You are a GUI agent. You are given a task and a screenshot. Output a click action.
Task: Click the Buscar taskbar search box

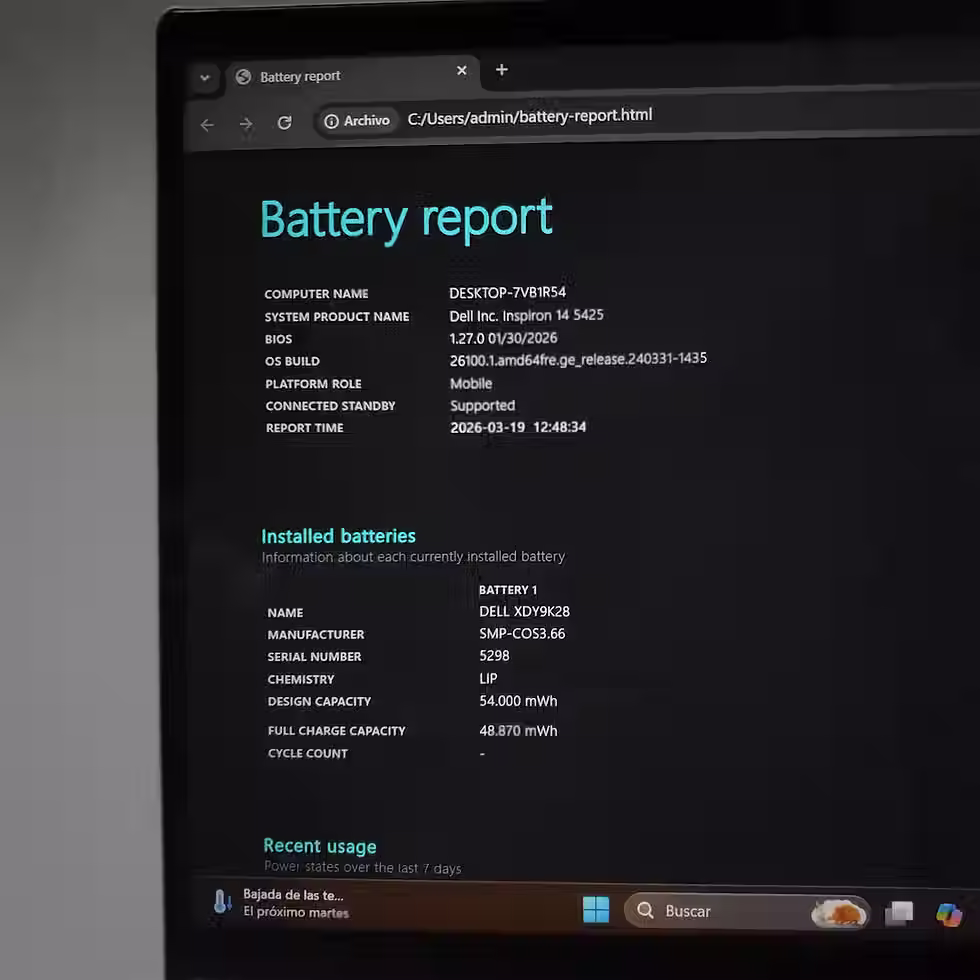747,912
